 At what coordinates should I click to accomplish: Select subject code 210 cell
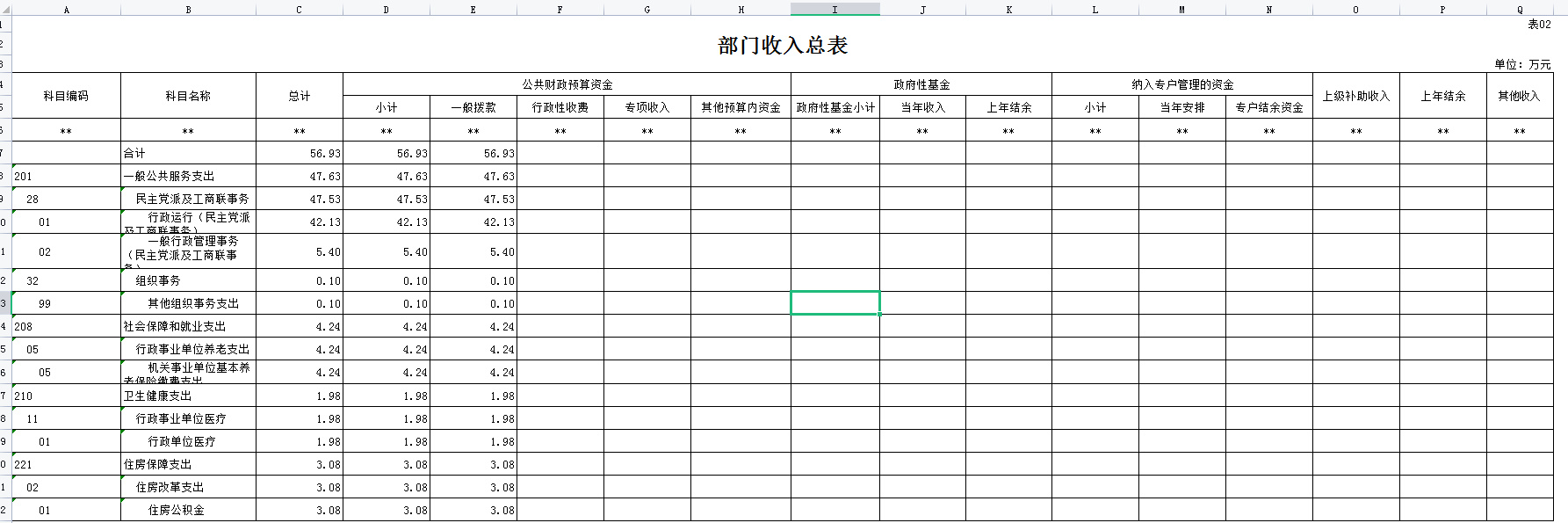pos(66,396)
